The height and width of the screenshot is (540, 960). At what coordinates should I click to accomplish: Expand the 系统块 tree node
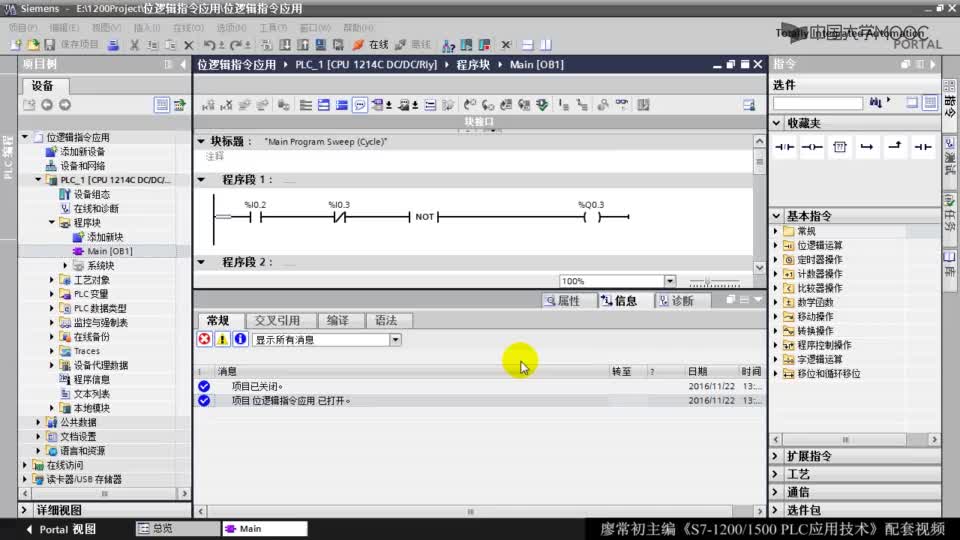pos(66,266)
